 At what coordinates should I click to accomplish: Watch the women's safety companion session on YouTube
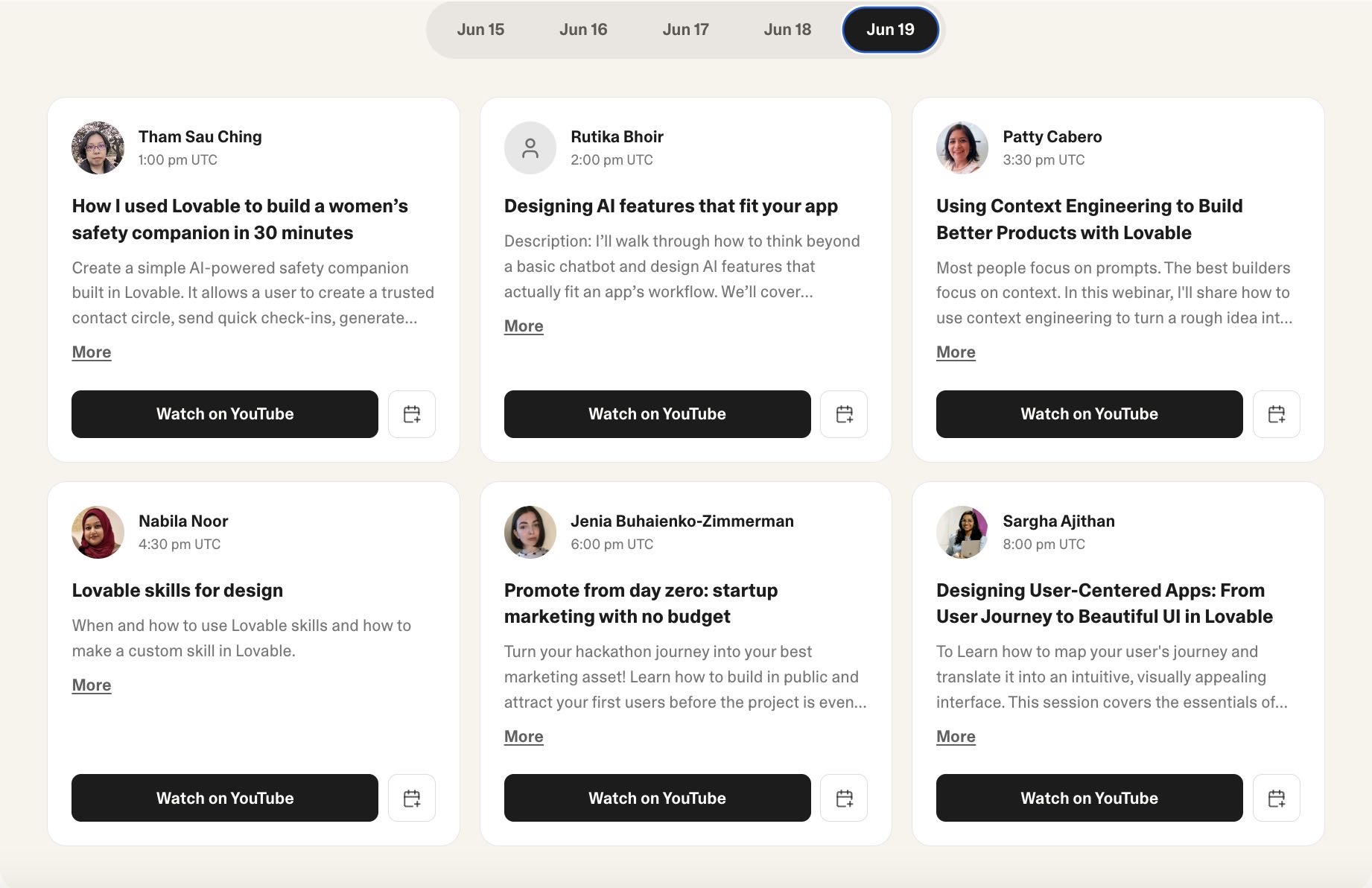pos(225,414)
